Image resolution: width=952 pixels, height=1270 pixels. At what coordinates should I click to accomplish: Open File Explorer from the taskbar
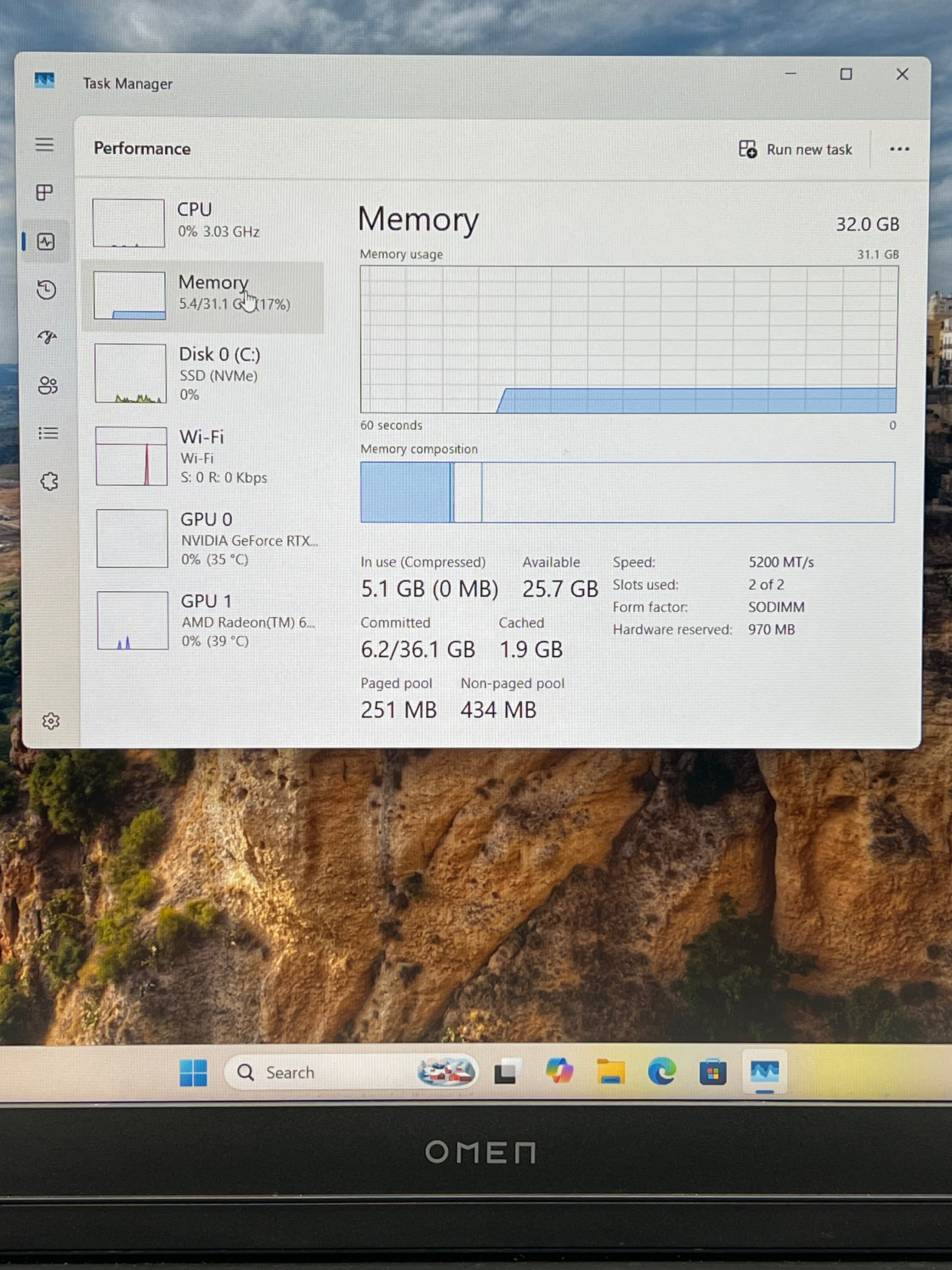610,1071
